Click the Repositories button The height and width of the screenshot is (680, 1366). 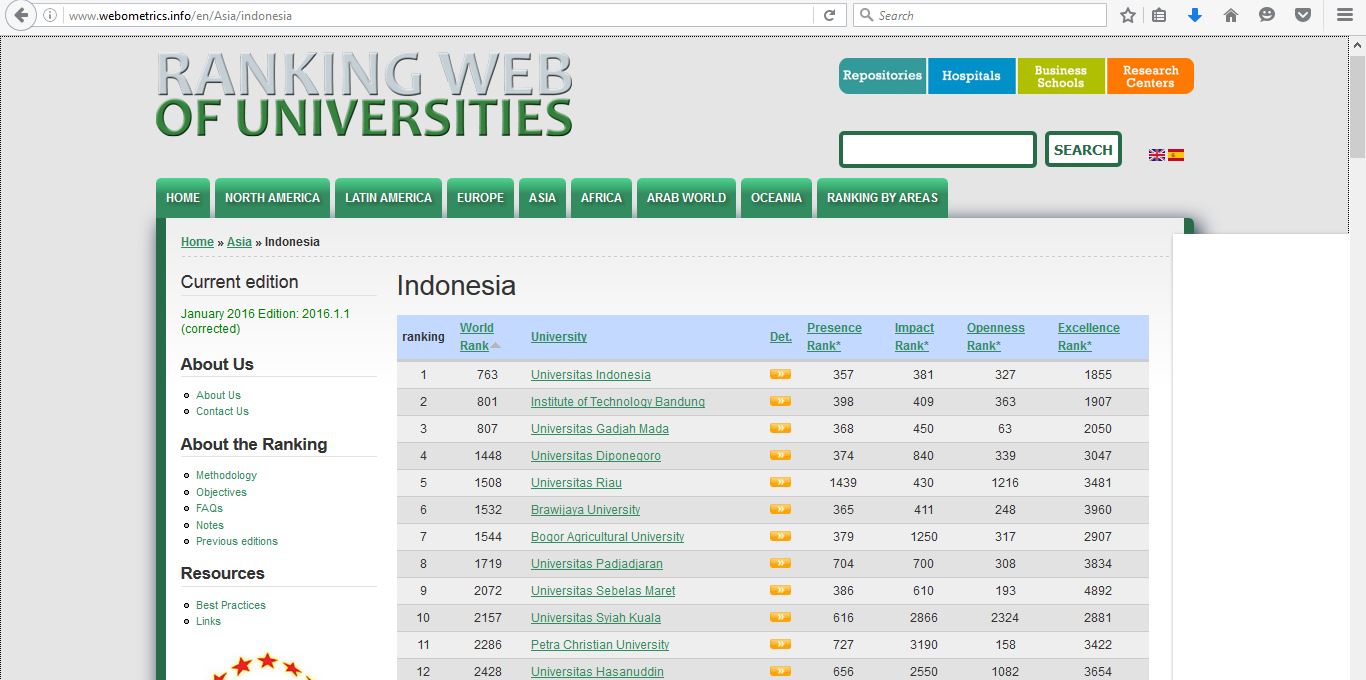coord(882,76)
